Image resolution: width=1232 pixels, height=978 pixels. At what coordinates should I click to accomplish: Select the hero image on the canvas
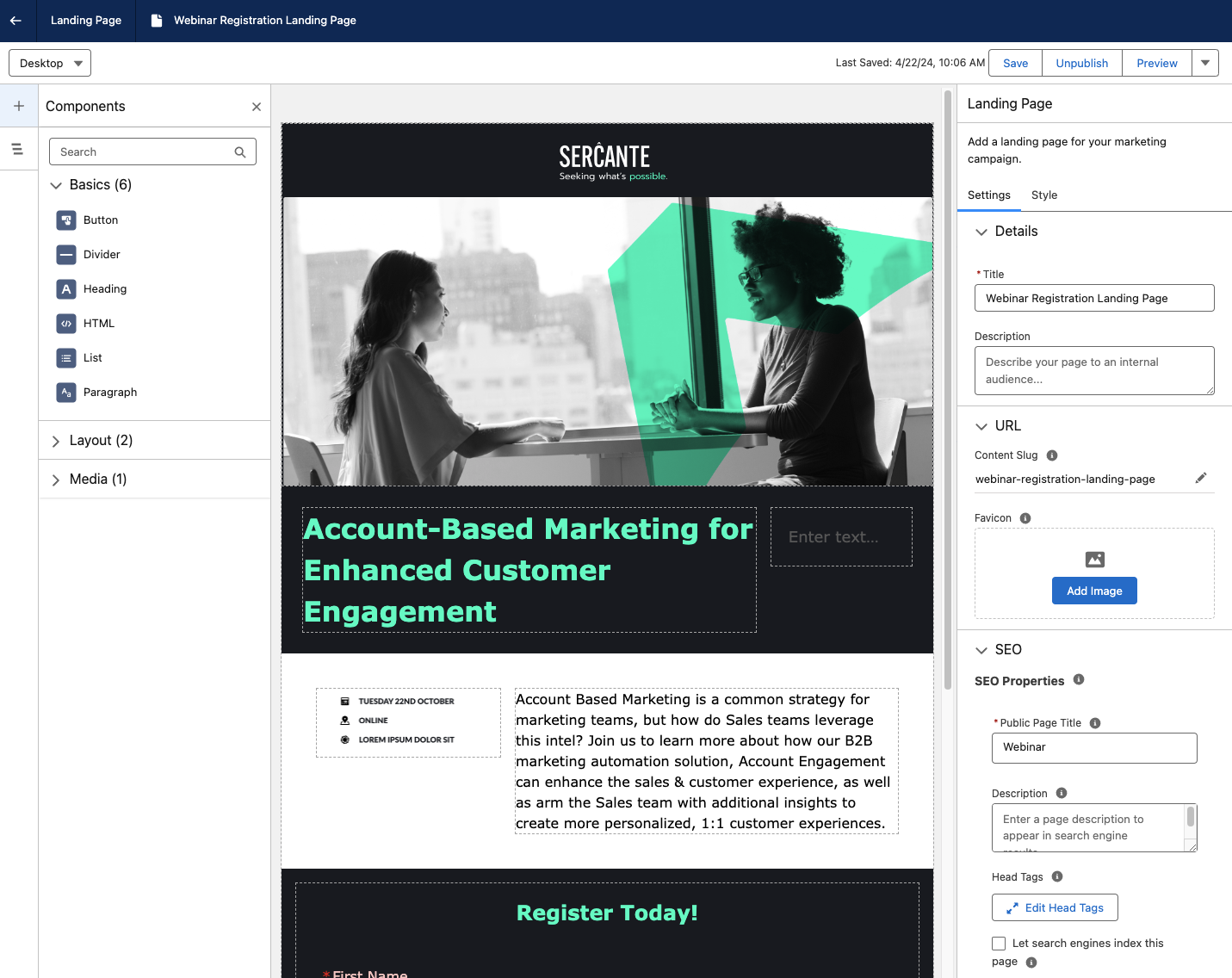click(x=608, y=342)
